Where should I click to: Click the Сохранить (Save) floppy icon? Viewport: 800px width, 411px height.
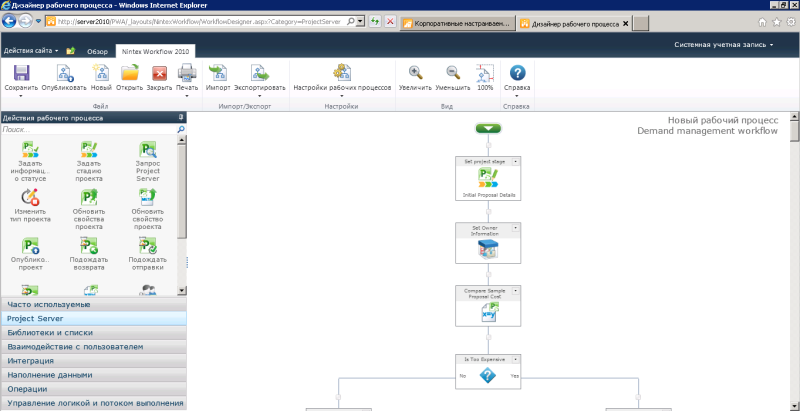tap(21, 73)
